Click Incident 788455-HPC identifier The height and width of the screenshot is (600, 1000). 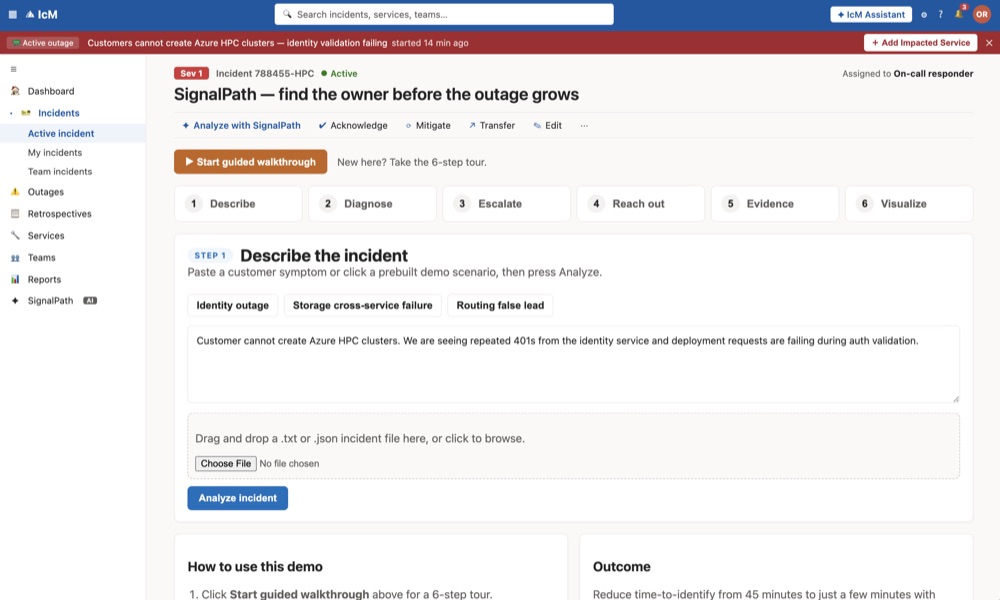click(x=265, y=73)
